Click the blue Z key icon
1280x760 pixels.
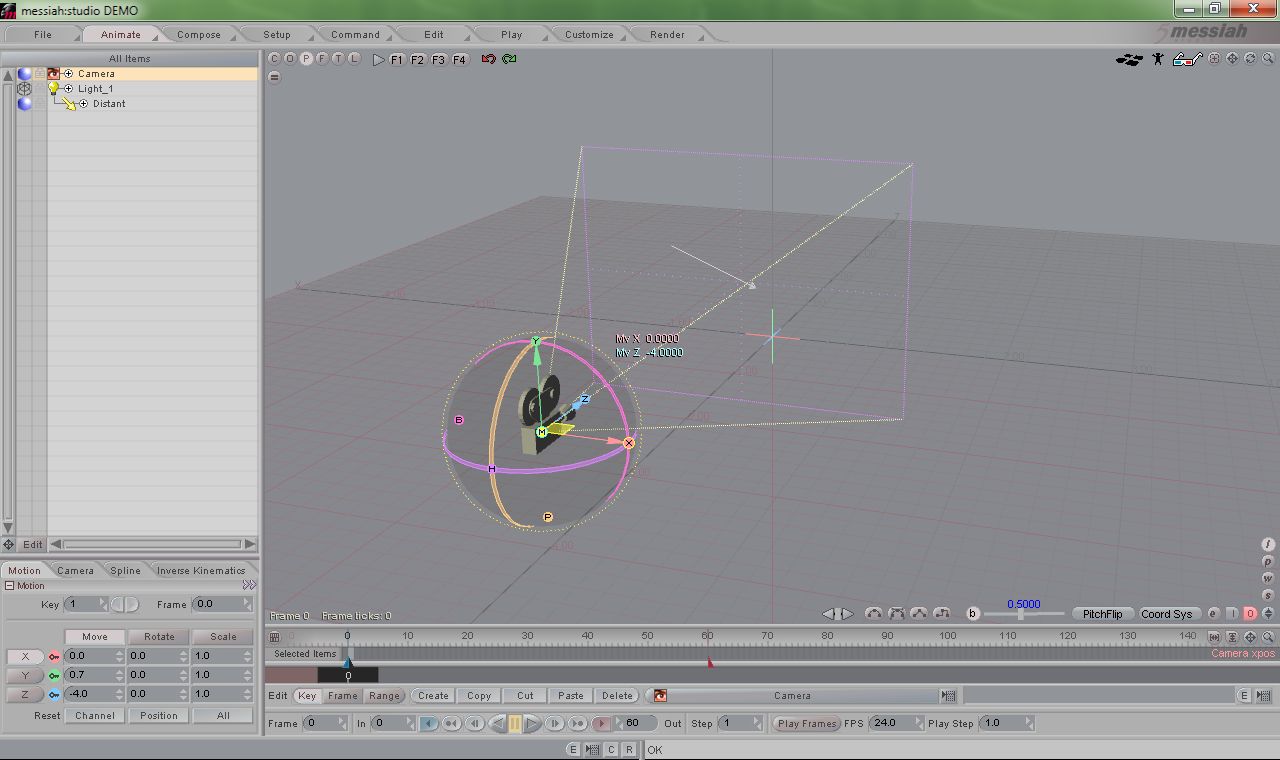pyautogui.click(x=54, y=695)
